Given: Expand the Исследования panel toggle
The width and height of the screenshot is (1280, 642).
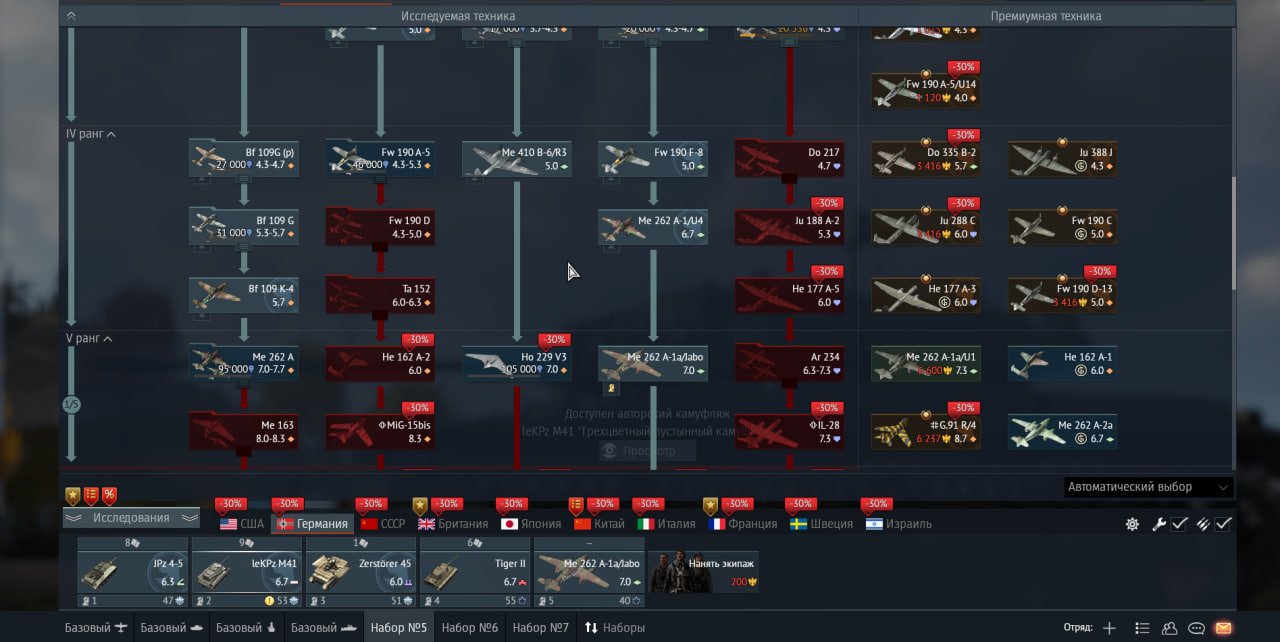Looking at the screenshot, I should (x=132, y=518).
